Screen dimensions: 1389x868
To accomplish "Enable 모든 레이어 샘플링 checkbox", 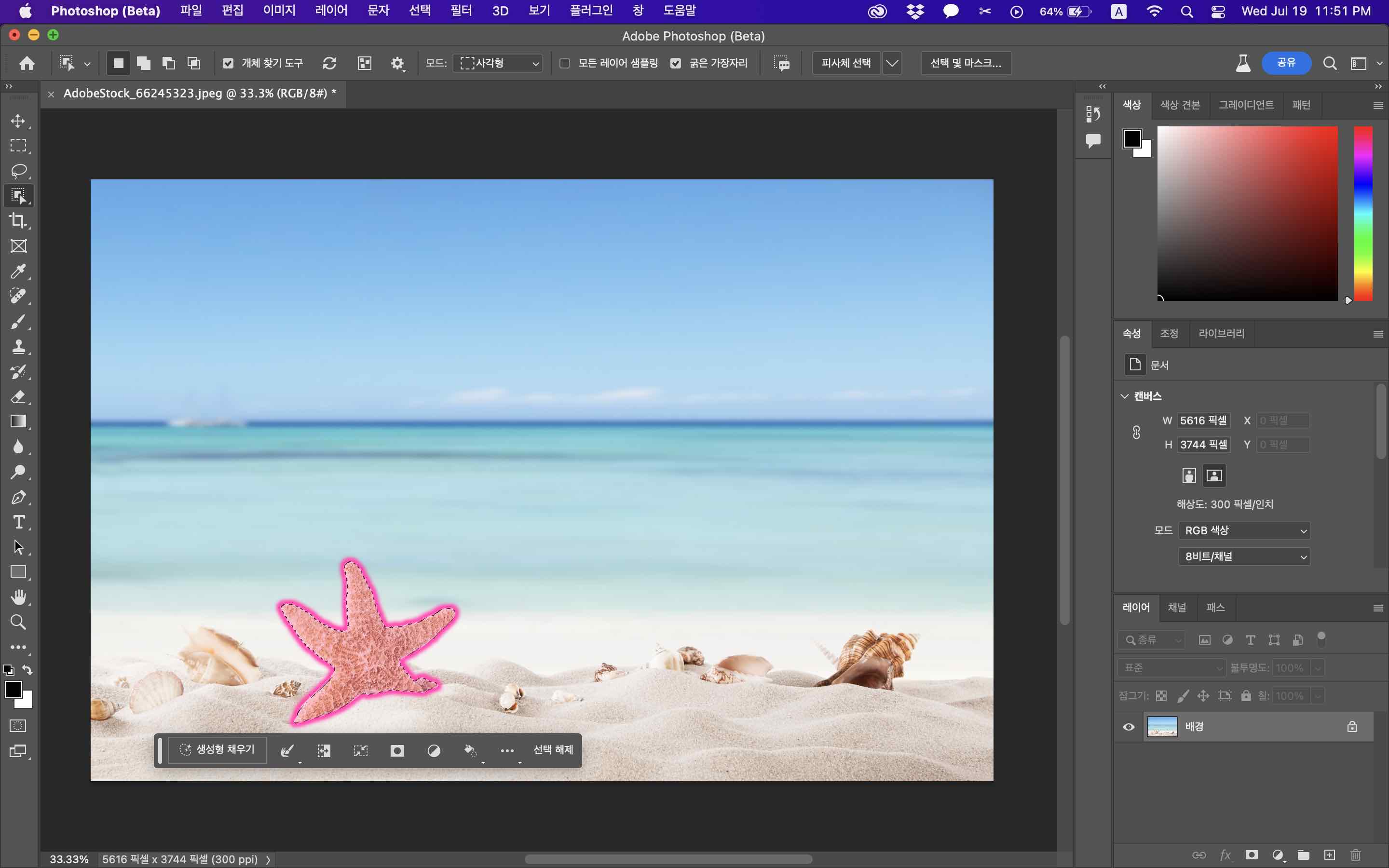I will [565, 63].
